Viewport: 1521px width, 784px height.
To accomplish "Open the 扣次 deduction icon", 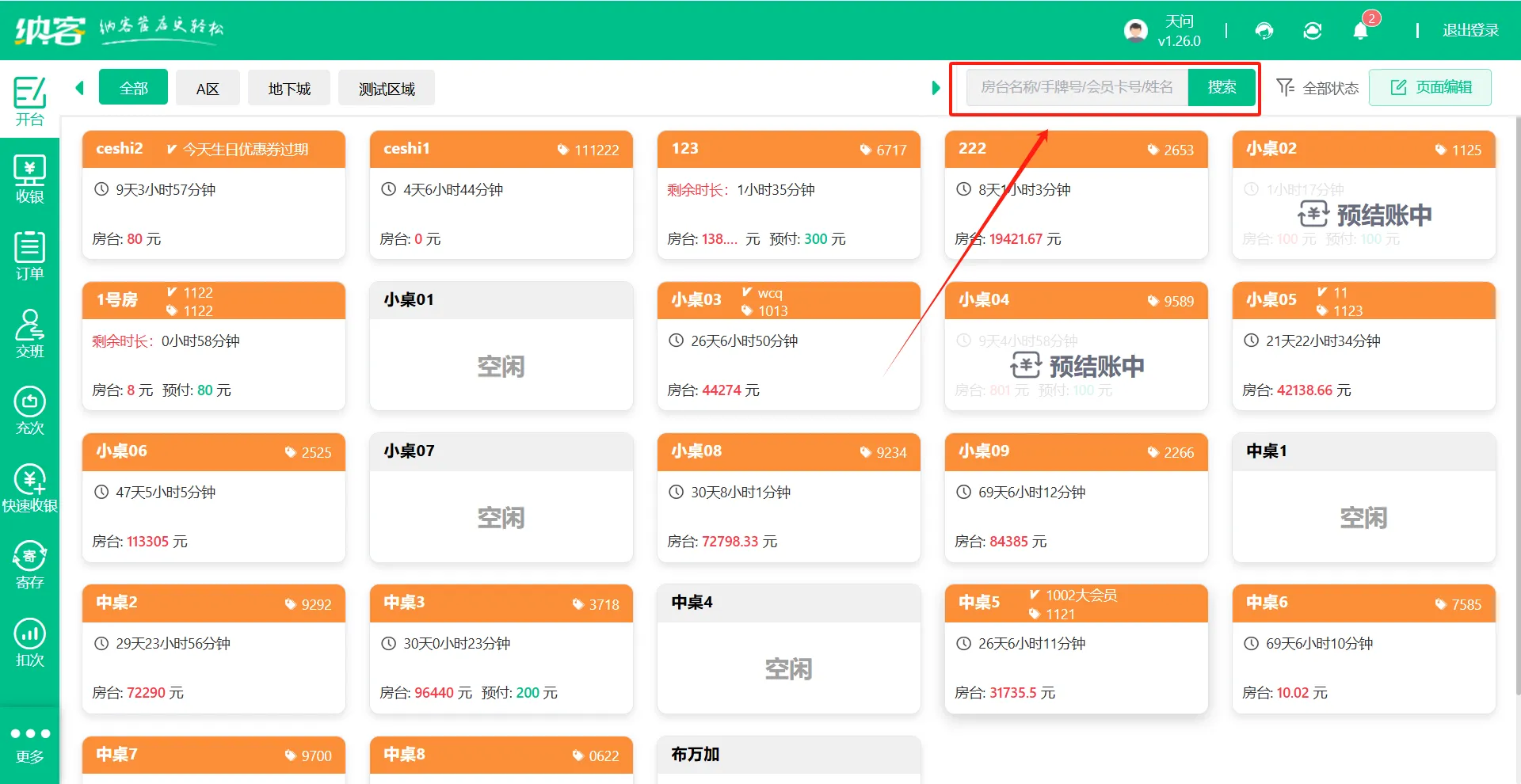I will 29,642.
